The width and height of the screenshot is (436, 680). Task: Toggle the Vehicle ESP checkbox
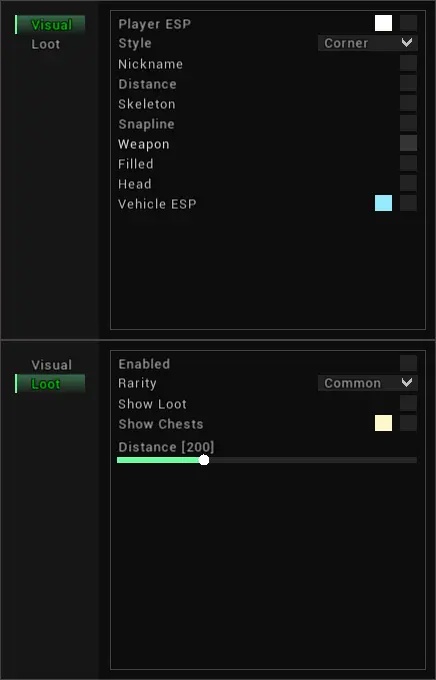click(x=408, y=203)
